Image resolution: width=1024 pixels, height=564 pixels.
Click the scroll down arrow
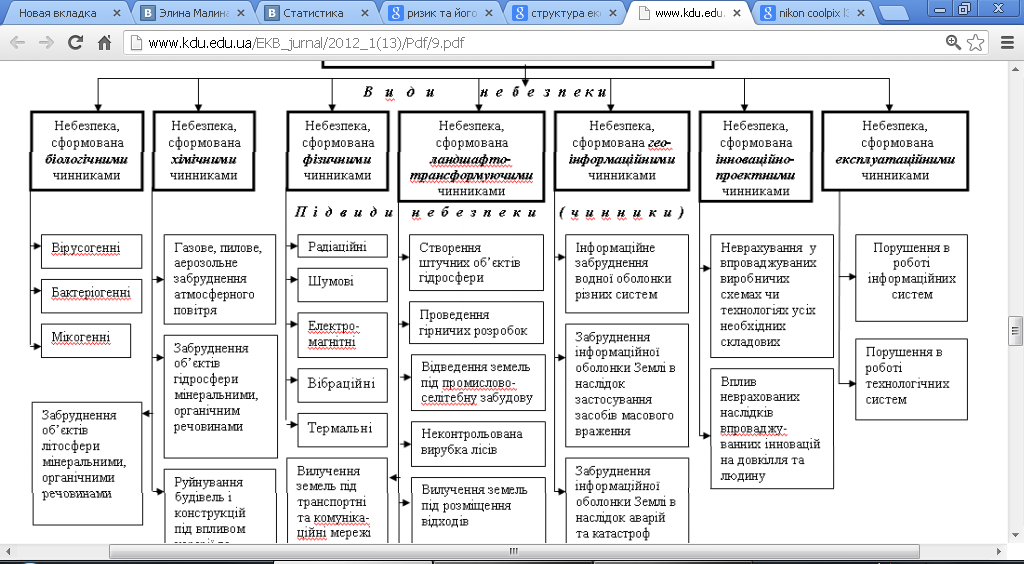[1016, 537]
